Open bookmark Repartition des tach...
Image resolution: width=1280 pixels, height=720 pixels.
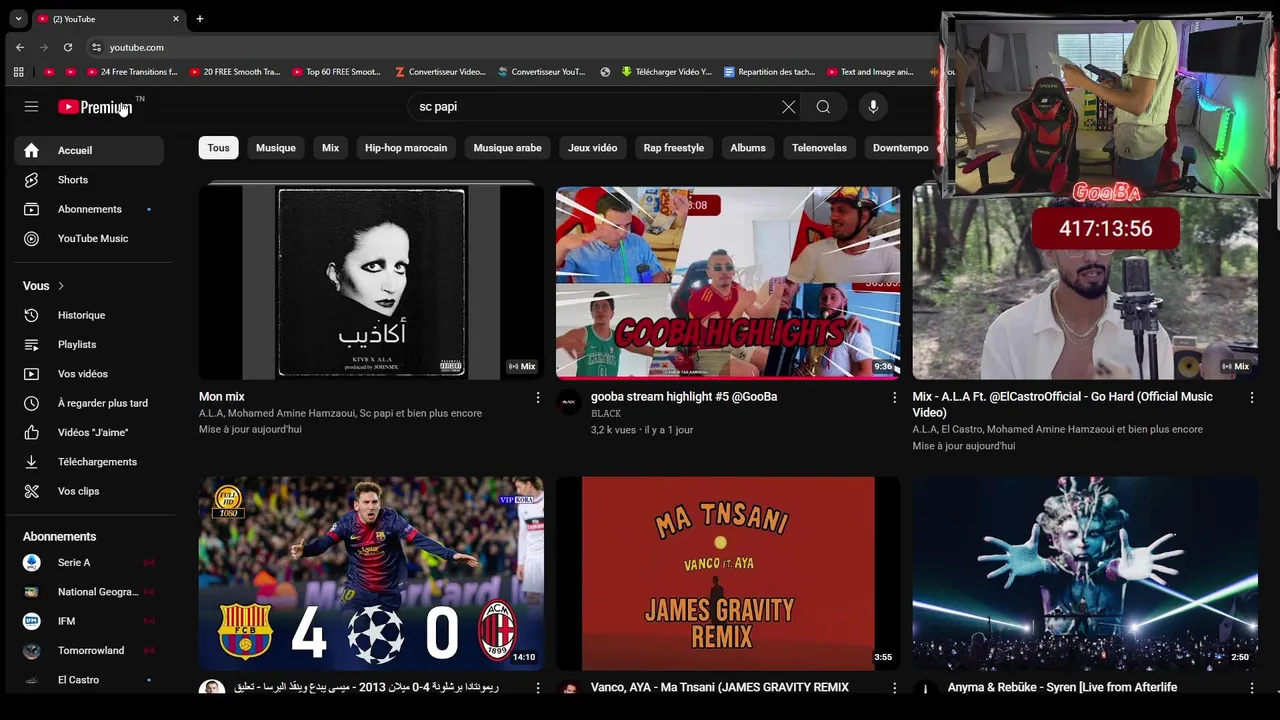769,72
